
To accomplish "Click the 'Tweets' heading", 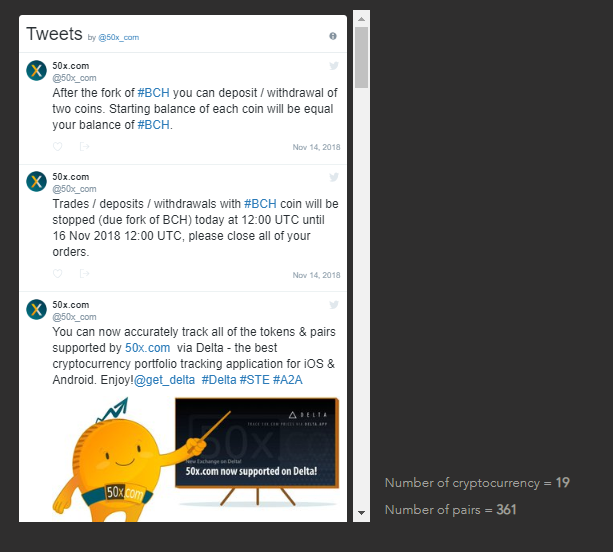I will point(54,34).
